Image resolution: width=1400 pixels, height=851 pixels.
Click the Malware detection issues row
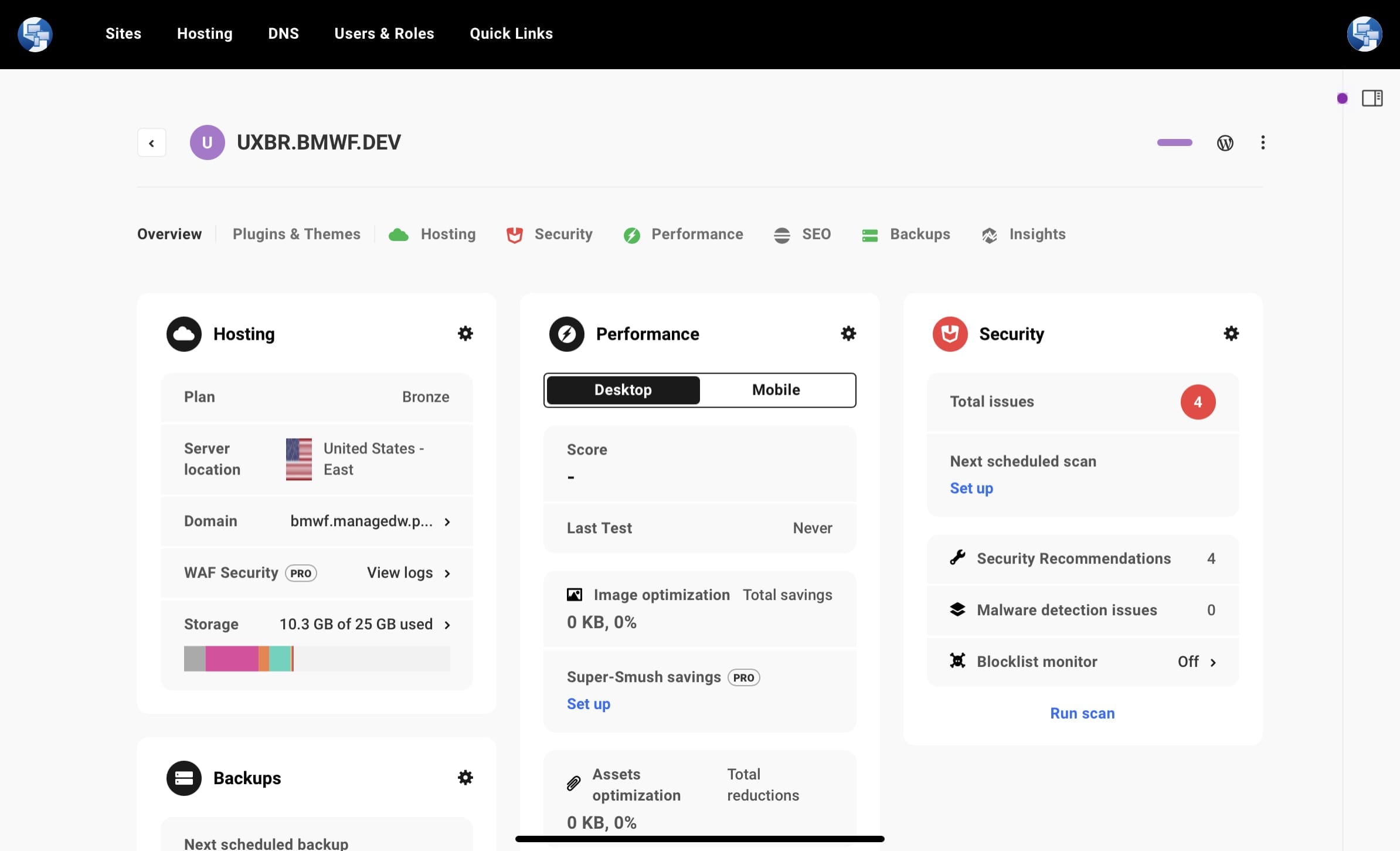pyautogui.click(x=1083, y=610)
